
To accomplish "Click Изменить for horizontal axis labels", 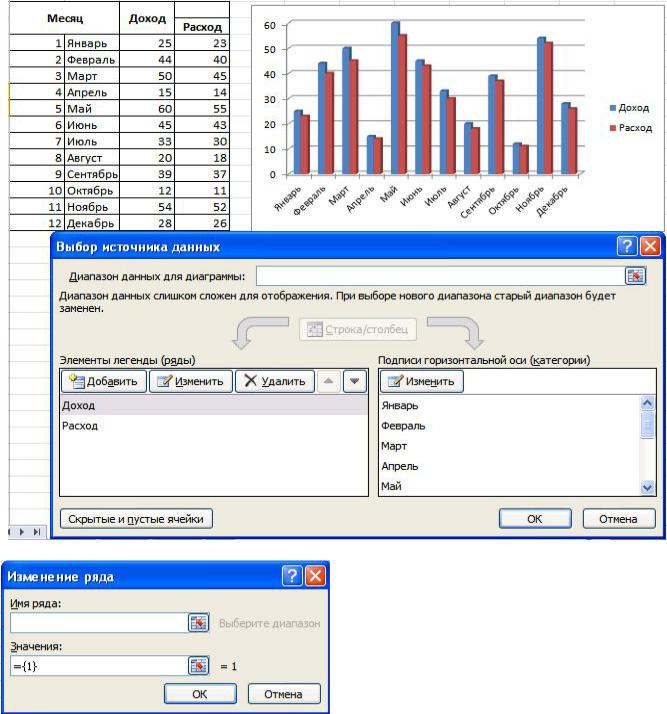I will (x=422, y=381).
